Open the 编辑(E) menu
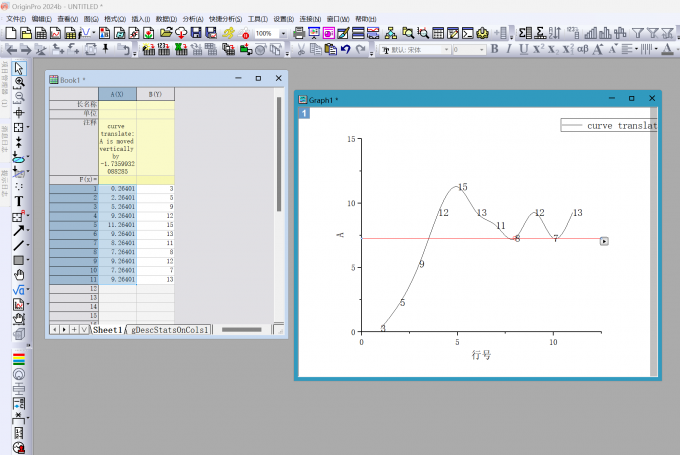This screenshot has width=680, height=455. 42,19
